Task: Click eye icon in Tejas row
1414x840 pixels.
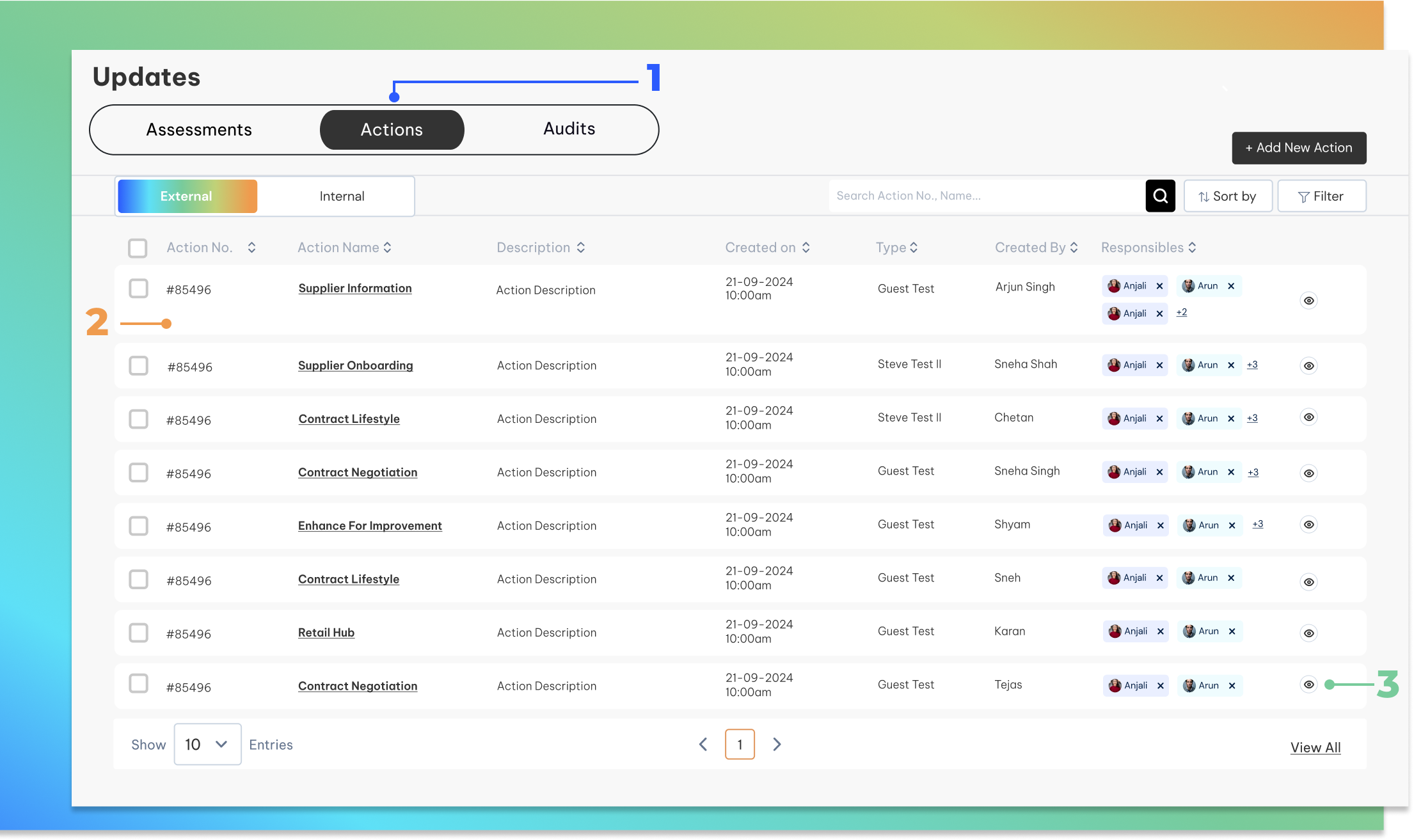Action: coord(1309,685)
